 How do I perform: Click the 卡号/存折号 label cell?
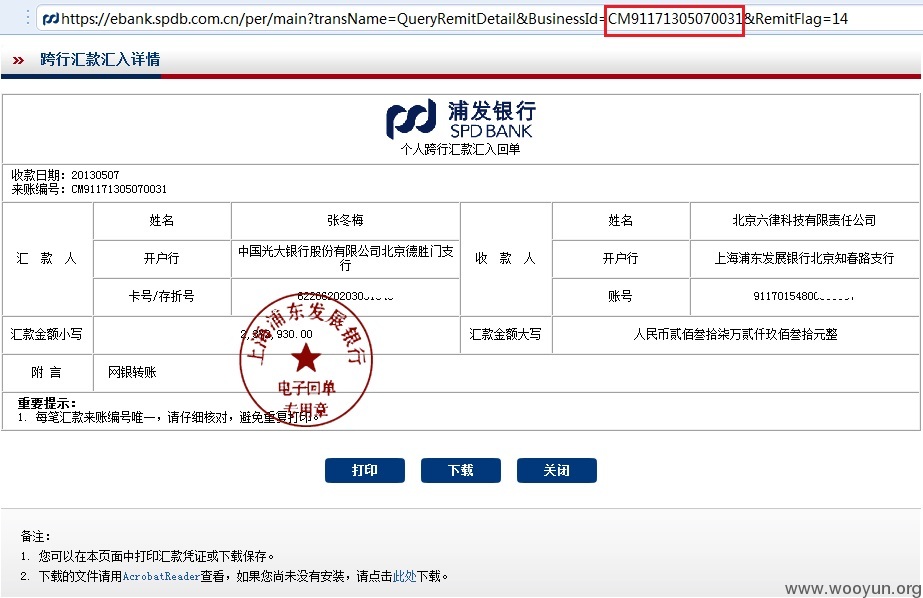click(x=161, y=296)
